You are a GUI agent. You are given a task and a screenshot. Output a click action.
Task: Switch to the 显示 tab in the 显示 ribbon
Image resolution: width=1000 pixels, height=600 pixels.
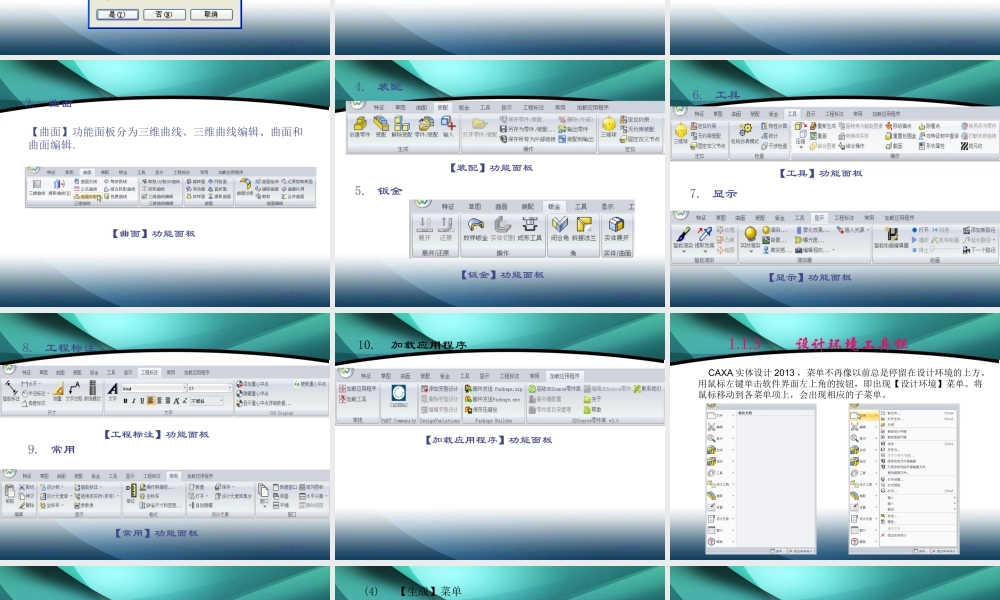[x=819, y=217]
